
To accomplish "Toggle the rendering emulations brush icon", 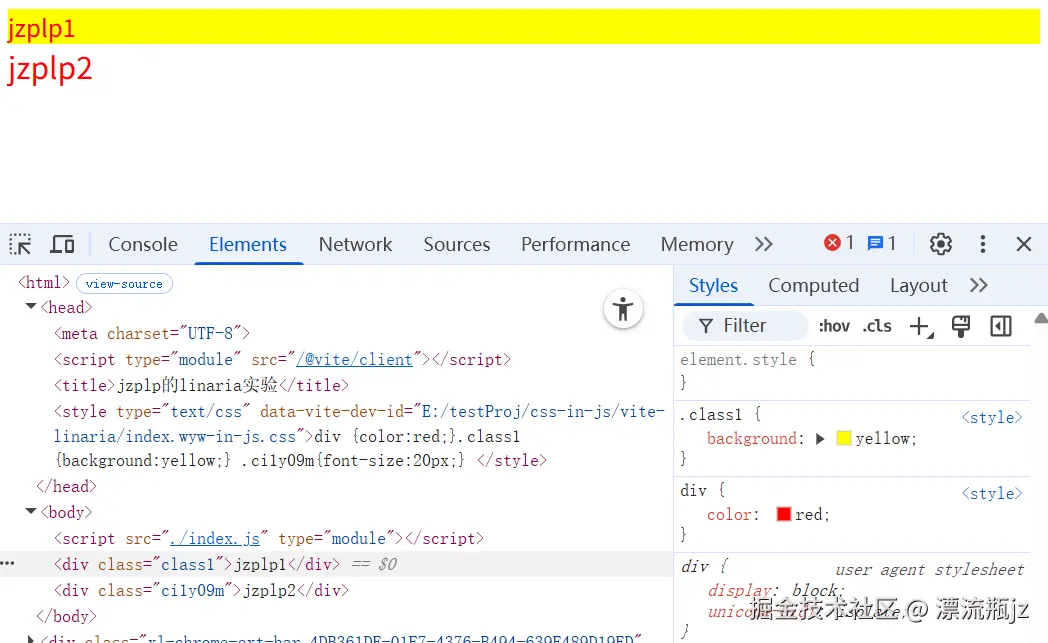I will point(961,326).
